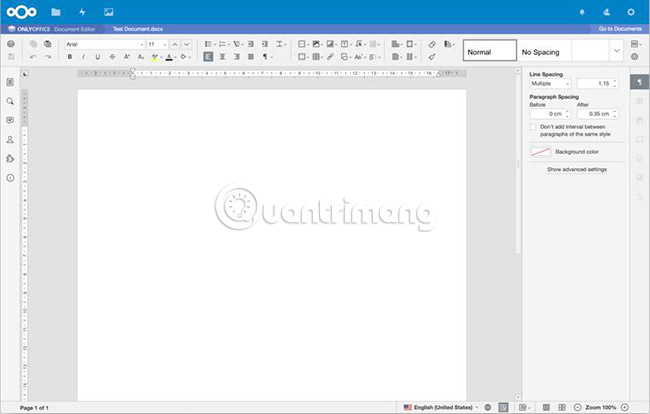Open the Line Spacing 'Multiple' dropdown
This screenshot has height=414, width=650.
pyautogui.click(x=550, y=84)
